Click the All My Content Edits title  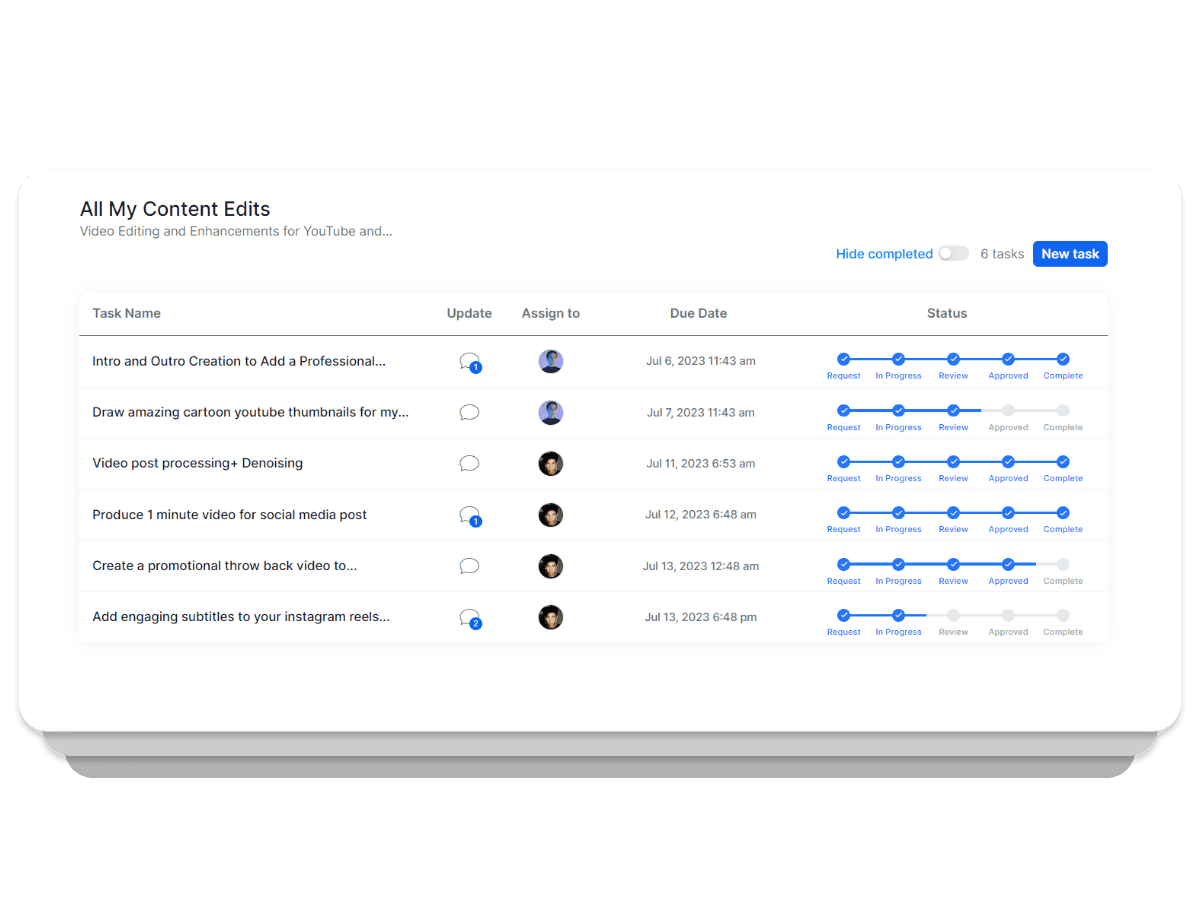[175, 209]
